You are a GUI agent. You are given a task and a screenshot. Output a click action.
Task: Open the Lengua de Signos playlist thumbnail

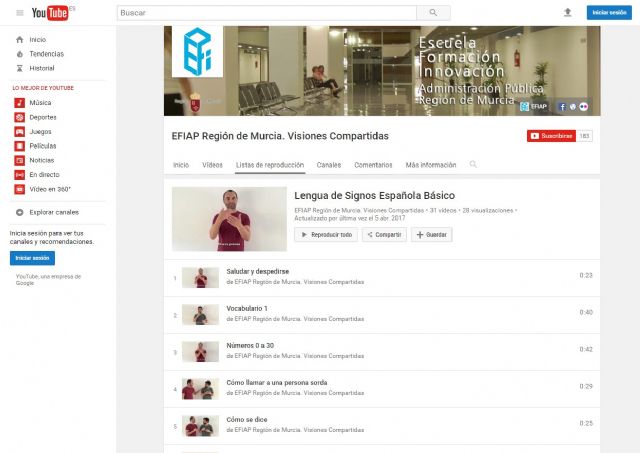pyautogui.click(x=229, y=218)
